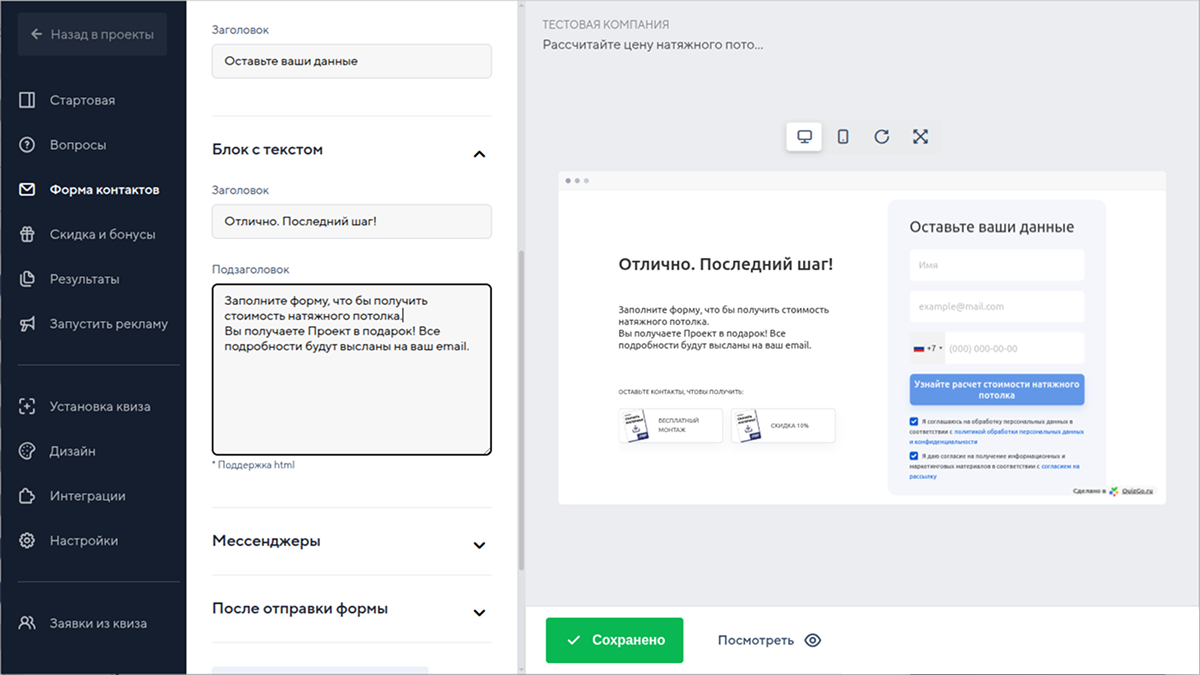Collapse the Блок с текстом section
The width and height of the screenshot is (1200, 675).
479,154
